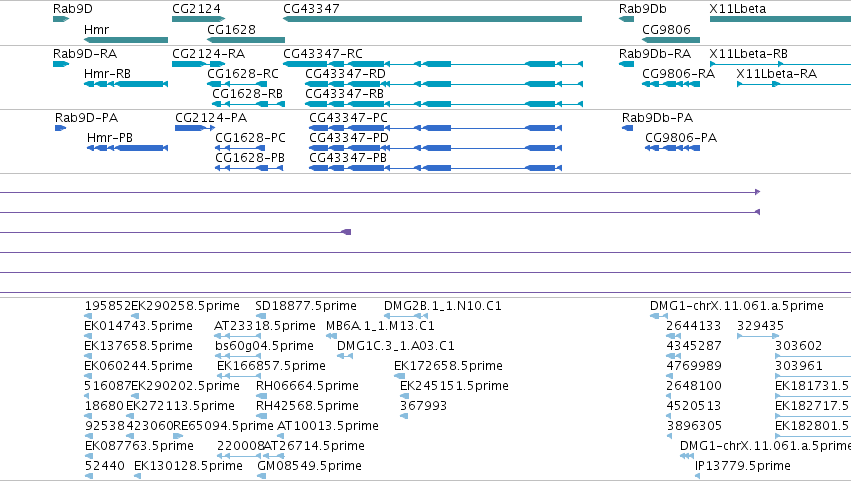Select transcript CG43347-RD label
The height and width of the screenshot is (481, 851).
click(345, 74)
